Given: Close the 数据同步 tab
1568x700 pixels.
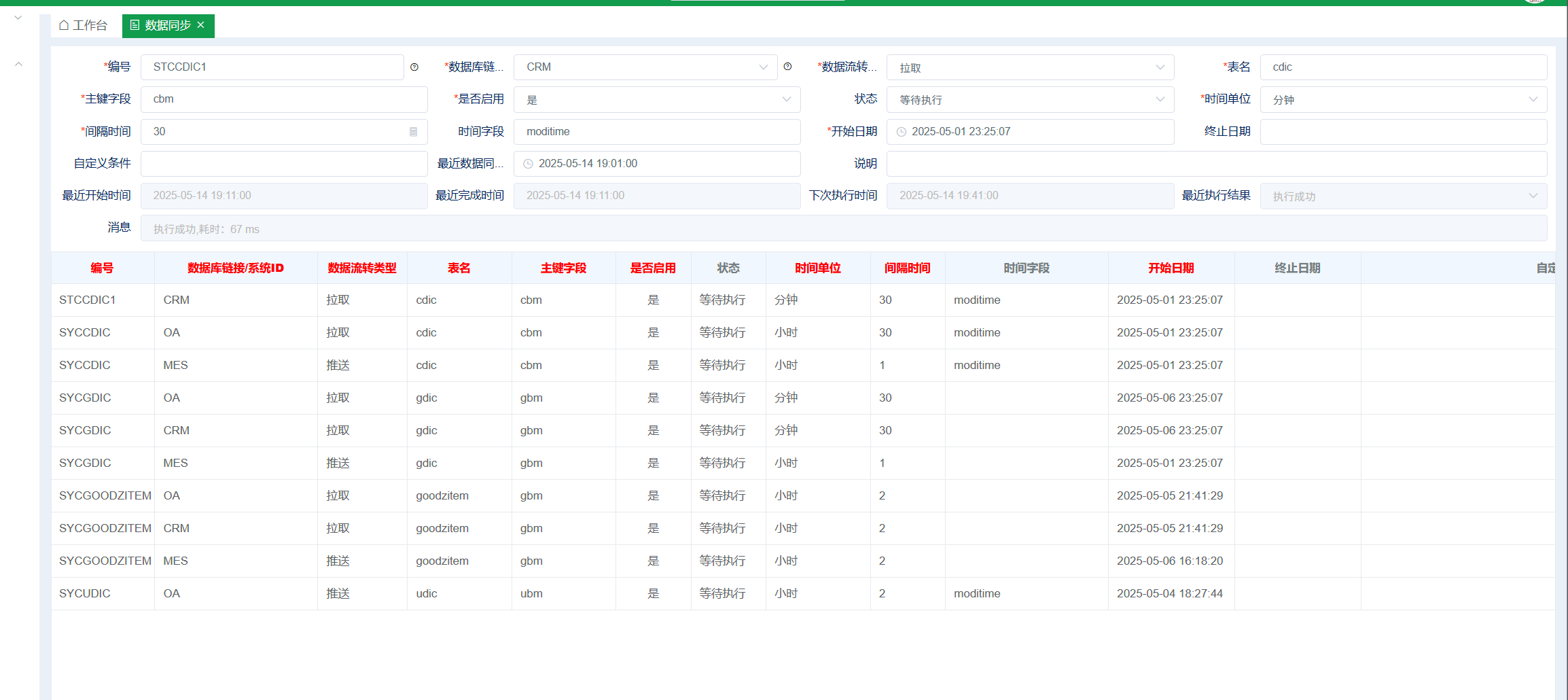Looking at the screenshot, I should 201,25.
